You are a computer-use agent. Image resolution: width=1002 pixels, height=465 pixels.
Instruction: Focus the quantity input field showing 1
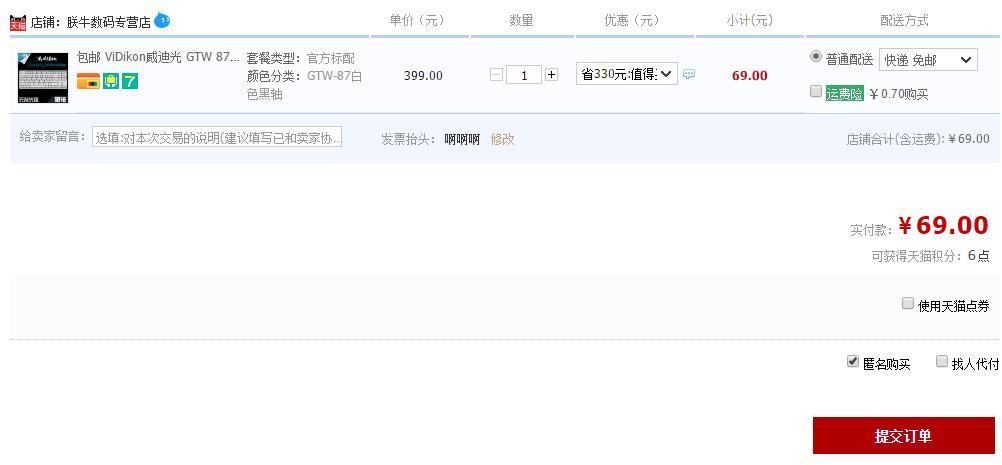pos(524,75)
